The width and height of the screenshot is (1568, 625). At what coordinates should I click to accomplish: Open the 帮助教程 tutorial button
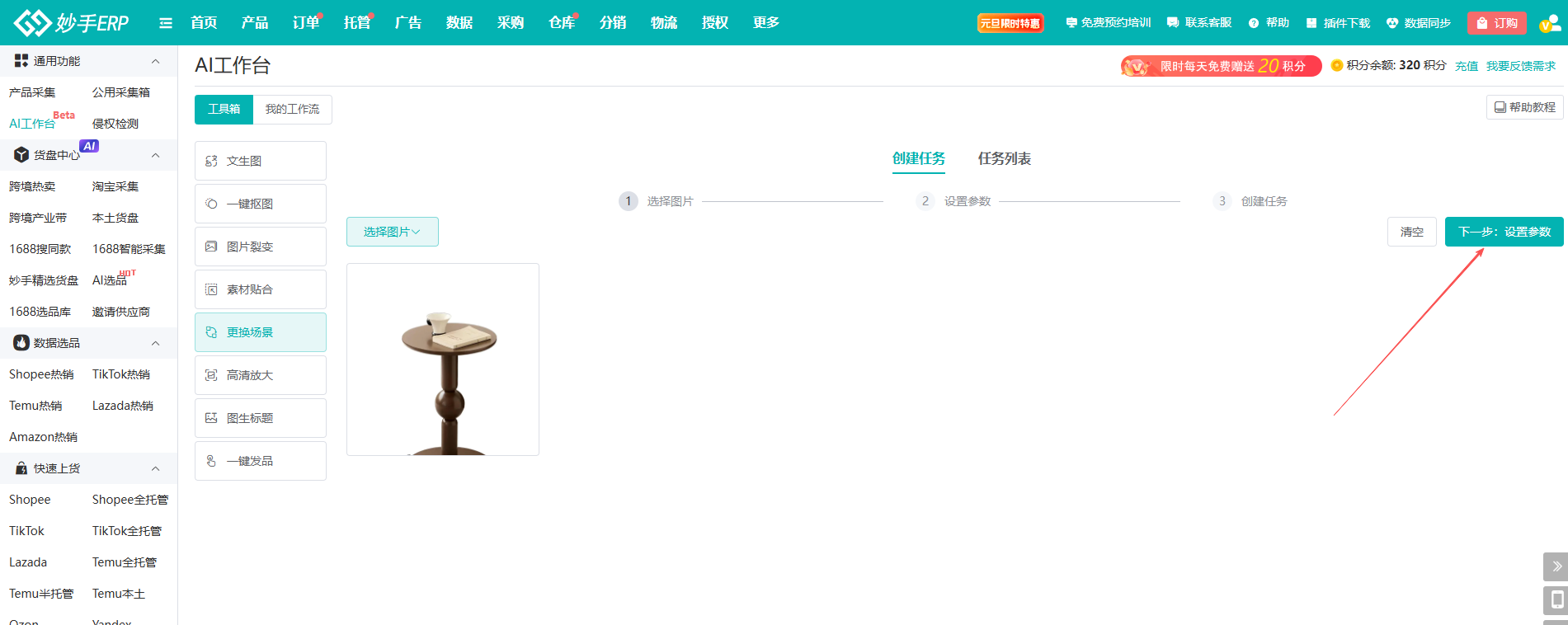[1525, 107]
